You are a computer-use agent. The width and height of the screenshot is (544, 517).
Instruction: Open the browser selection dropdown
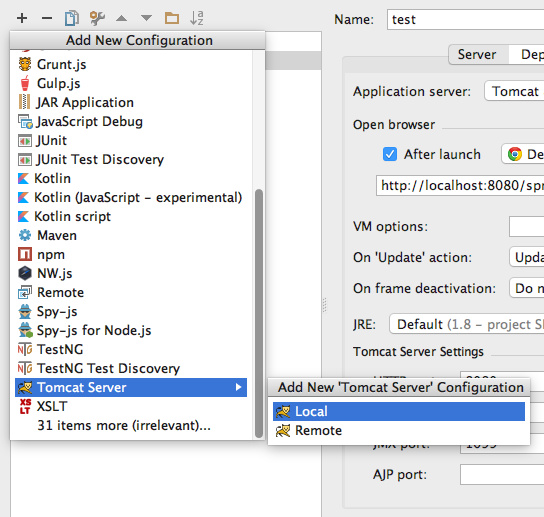click(x=522, y=154)
